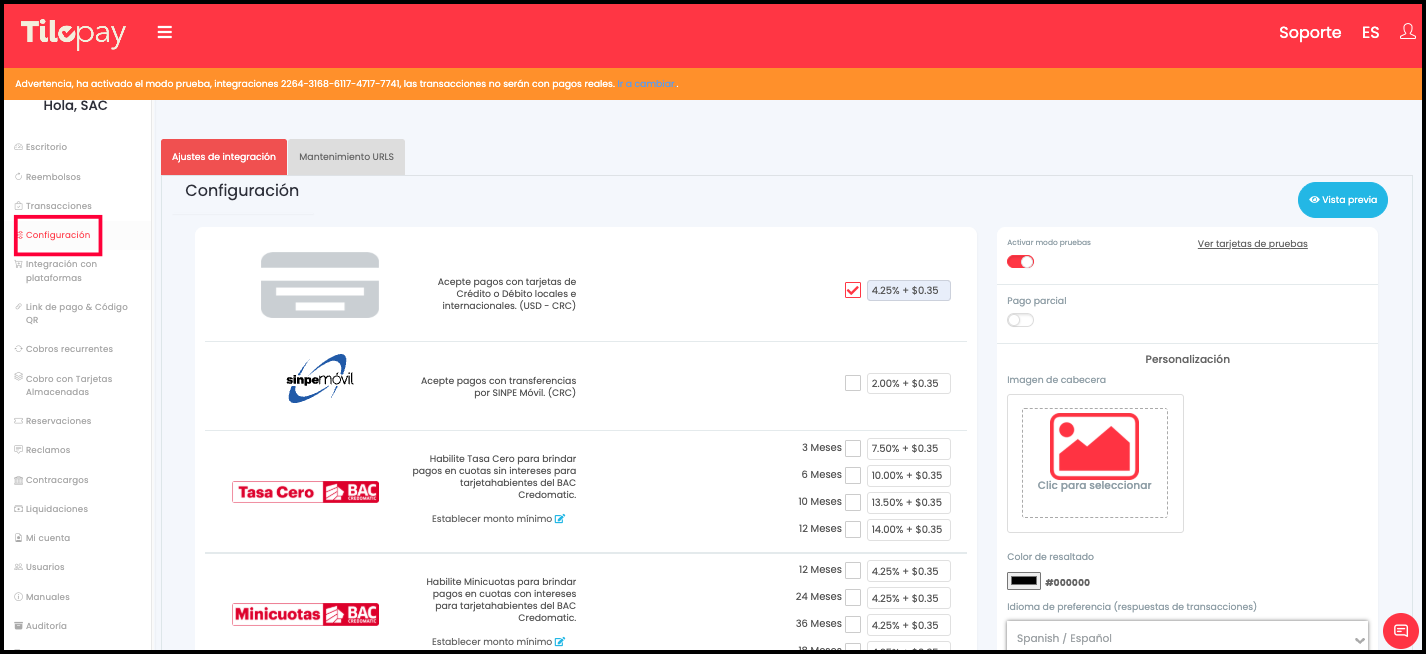Open Escritorio in the sidebar
This screenshot has width=1426, height=654.
[x=46, y=147]
